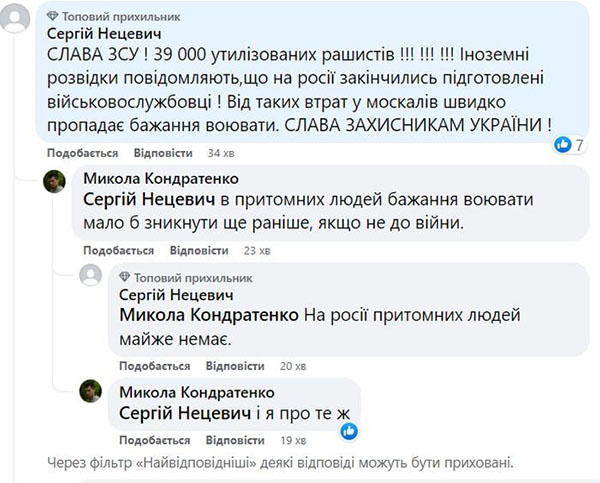Toggle Подобається under the 20 хв reply
The width and height of the screenshot is (600, 483).
151,365
